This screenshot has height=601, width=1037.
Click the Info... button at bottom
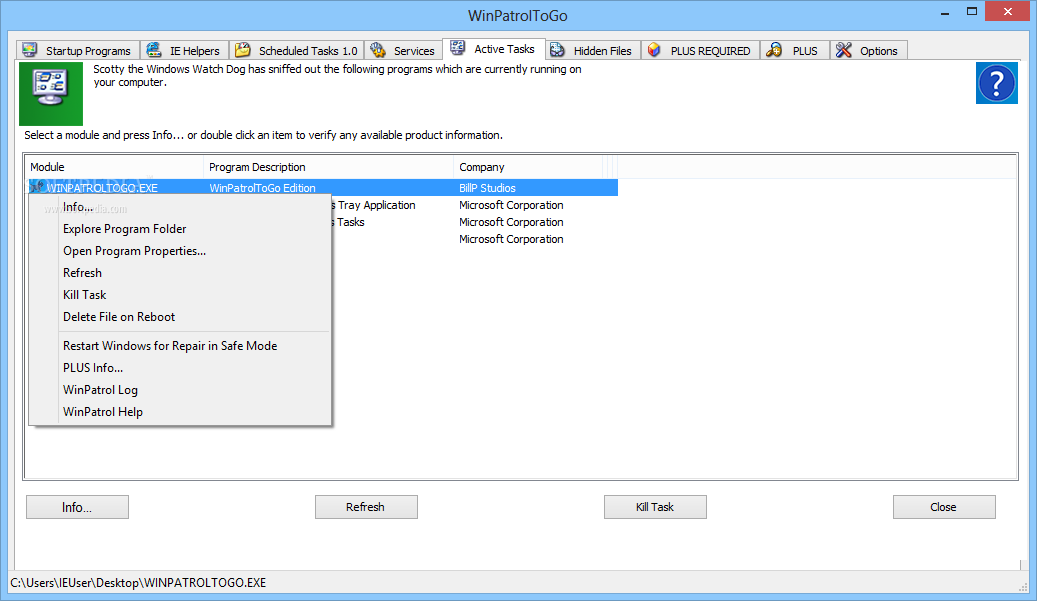(77, 507)
